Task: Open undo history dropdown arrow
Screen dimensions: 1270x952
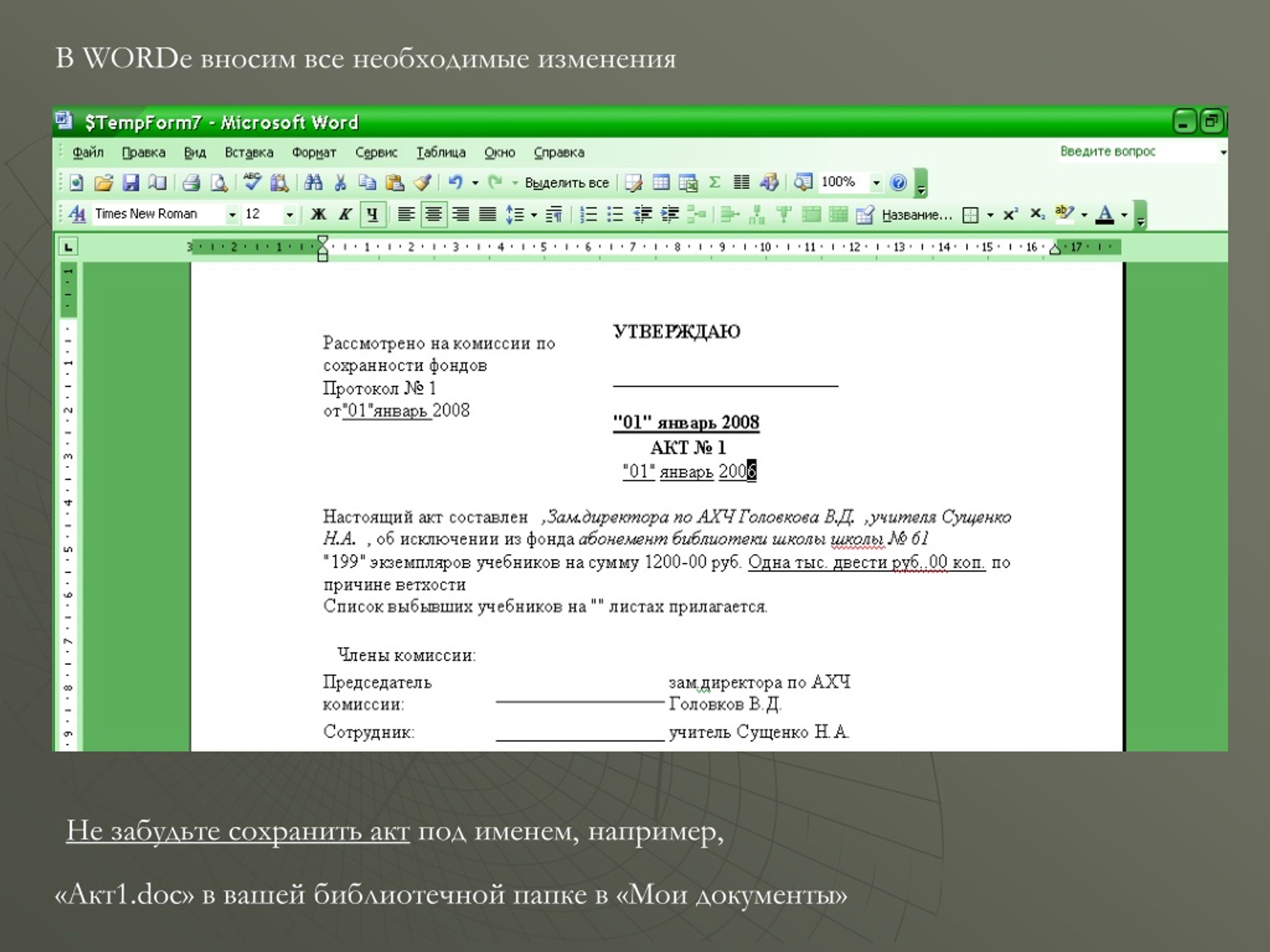Action: tap(475, 183)
